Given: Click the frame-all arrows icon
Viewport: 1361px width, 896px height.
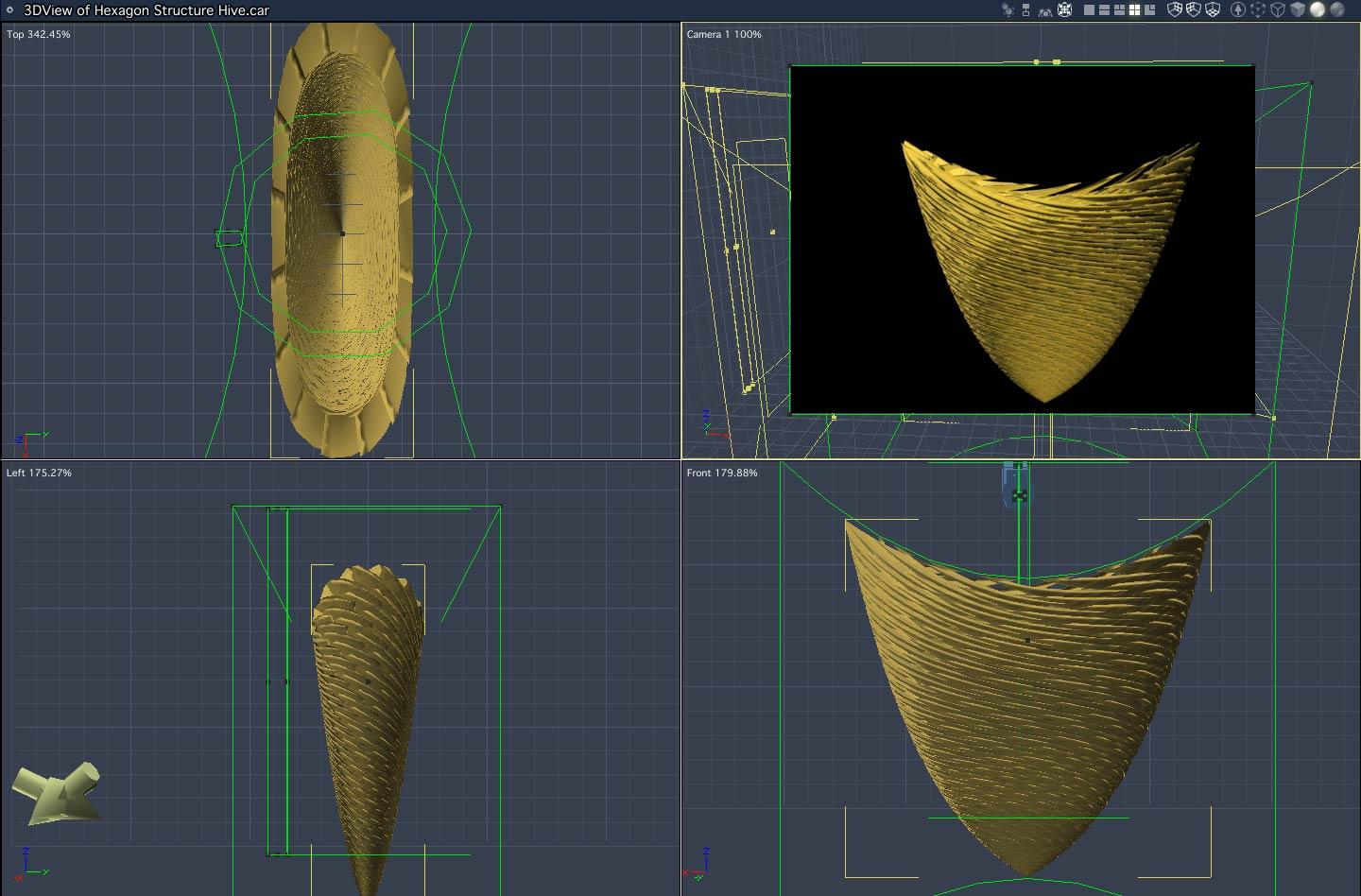Looking at the screenshot, I should point(1065,10).
